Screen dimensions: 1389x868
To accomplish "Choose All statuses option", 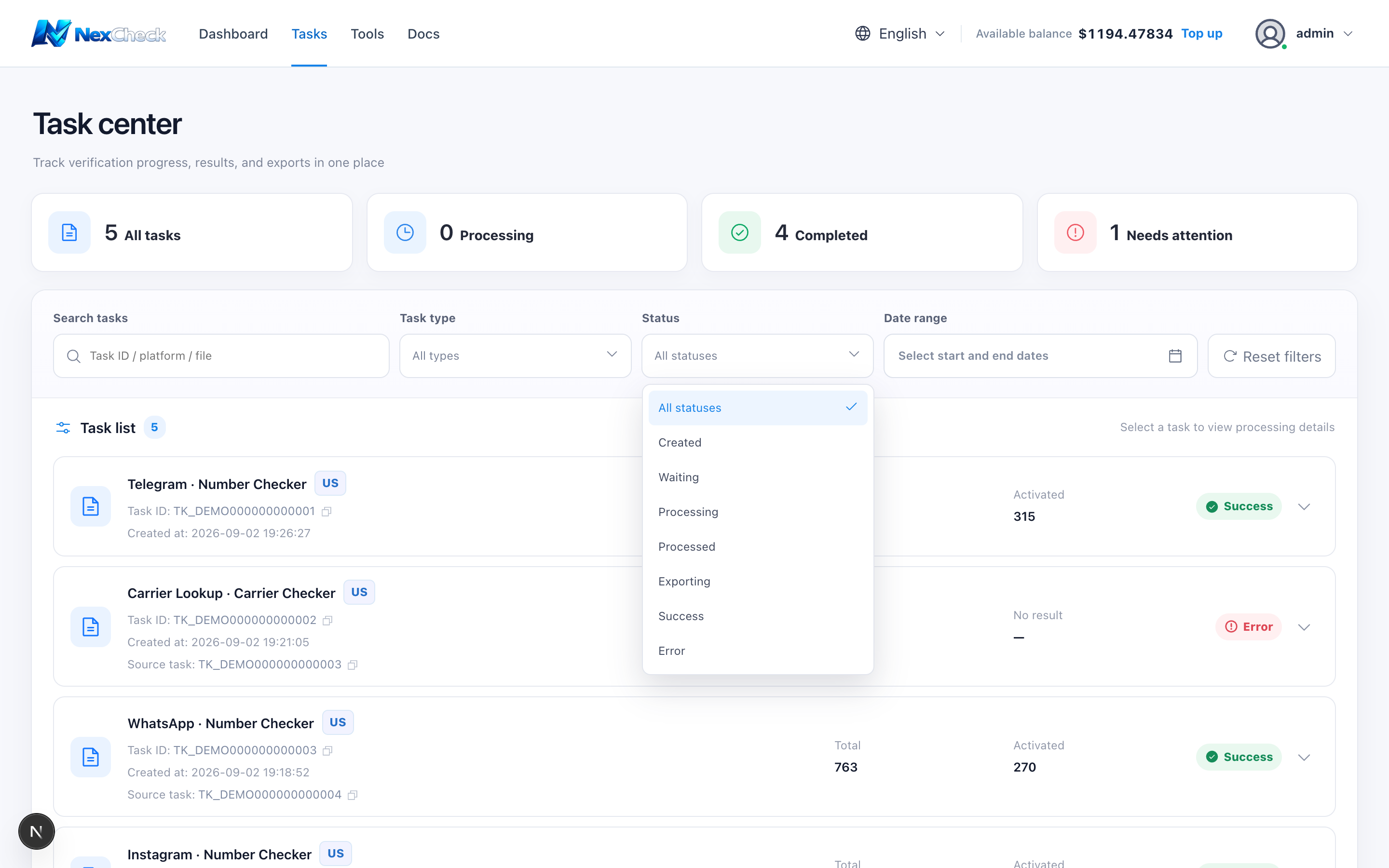I will click(758, 407).
